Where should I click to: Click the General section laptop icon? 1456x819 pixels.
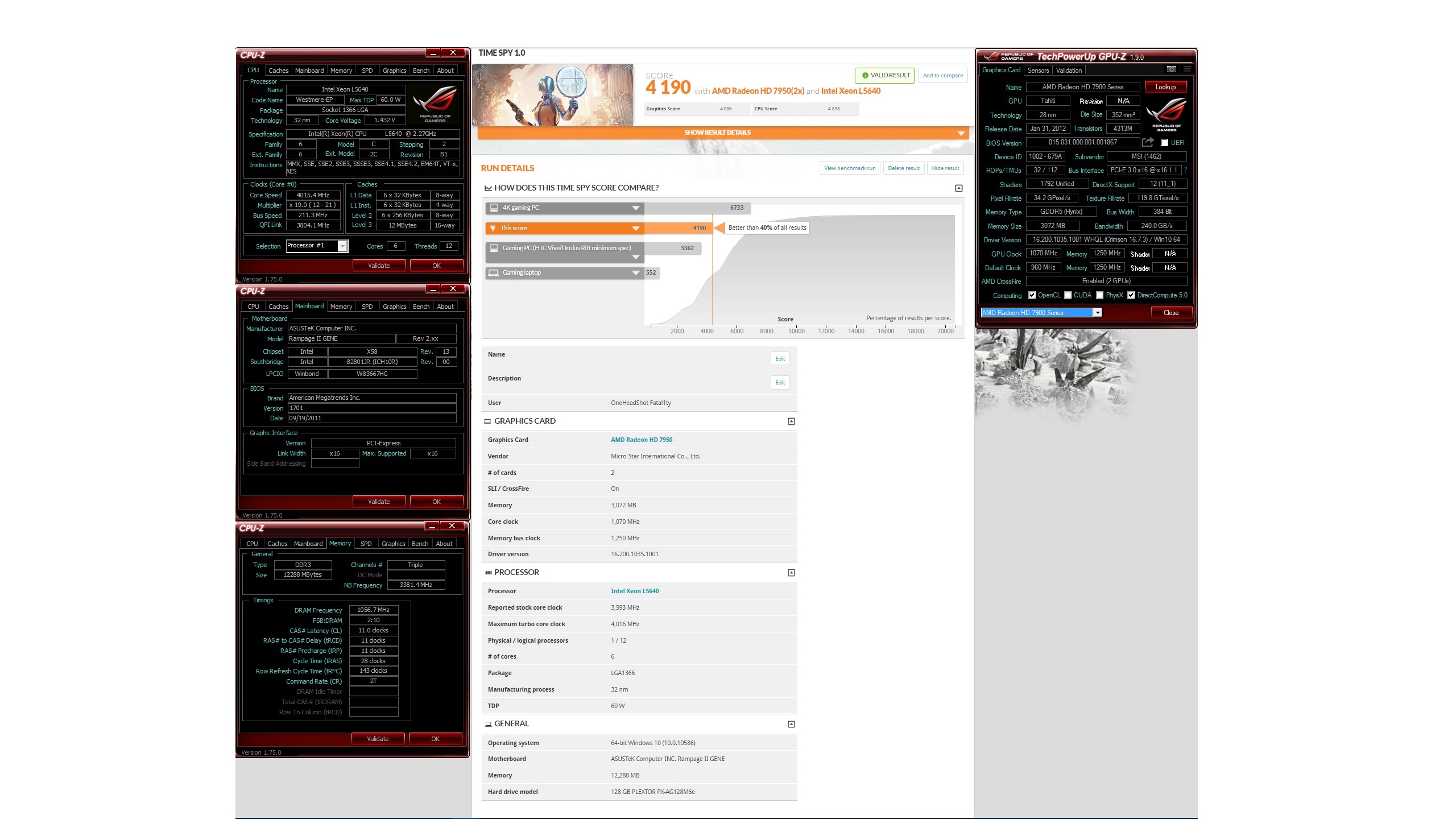(488, 724)
